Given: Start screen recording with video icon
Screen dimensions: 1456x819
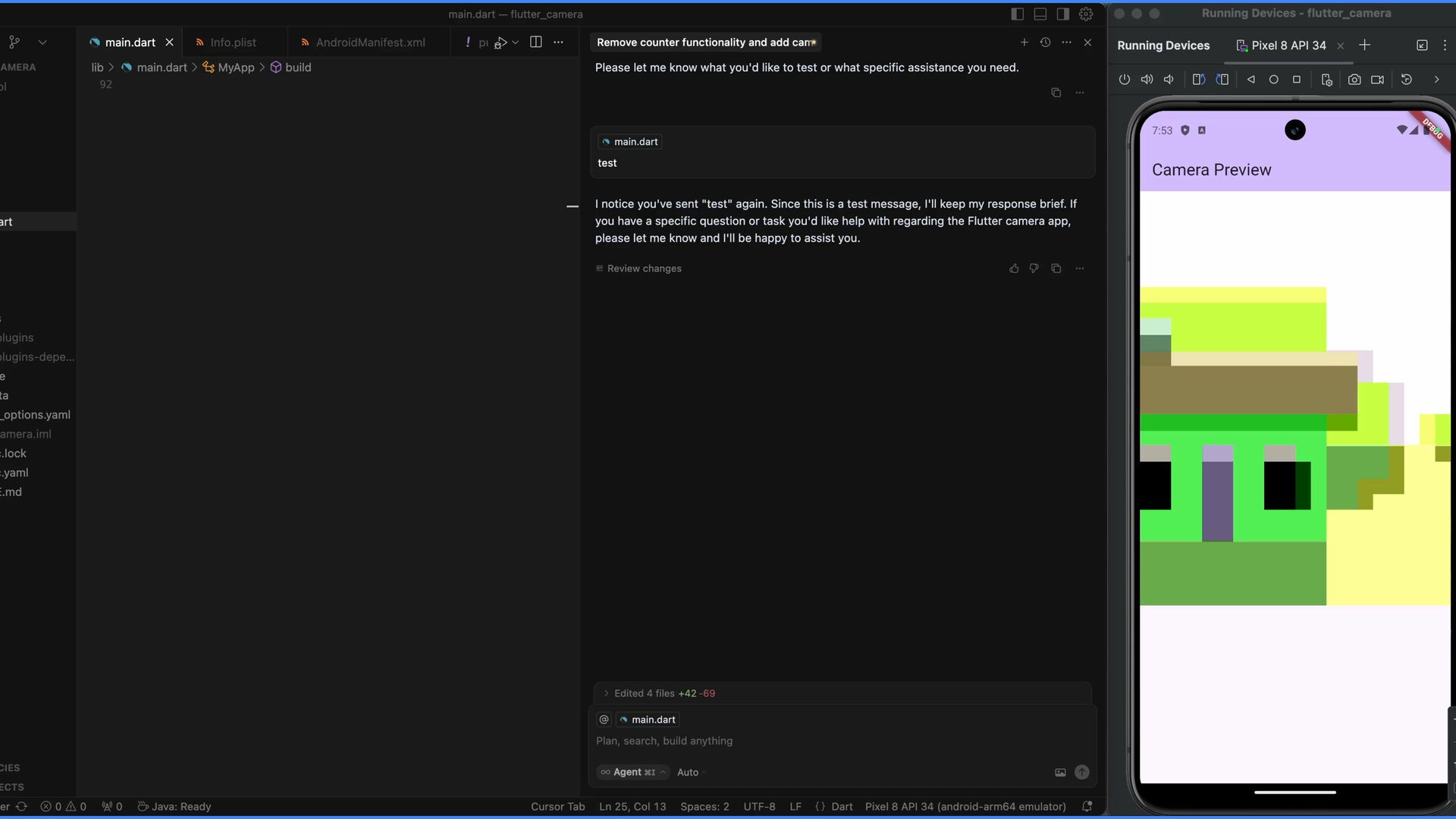Looking at the screenshot, I should pos(1377,80).
